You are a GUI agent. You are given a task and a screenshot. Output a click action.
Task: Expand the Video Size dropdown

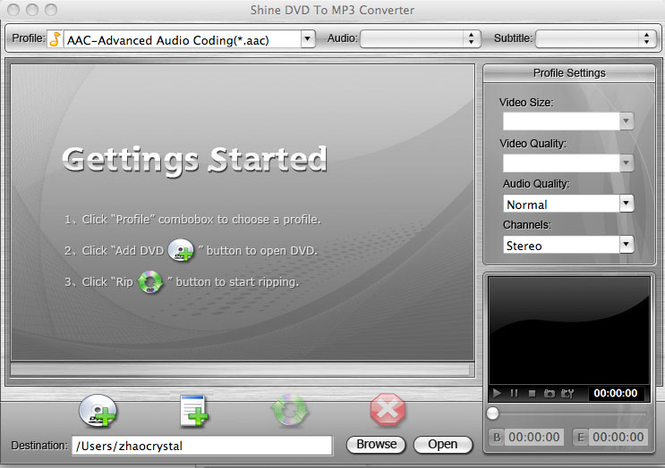tap(626, 121)
